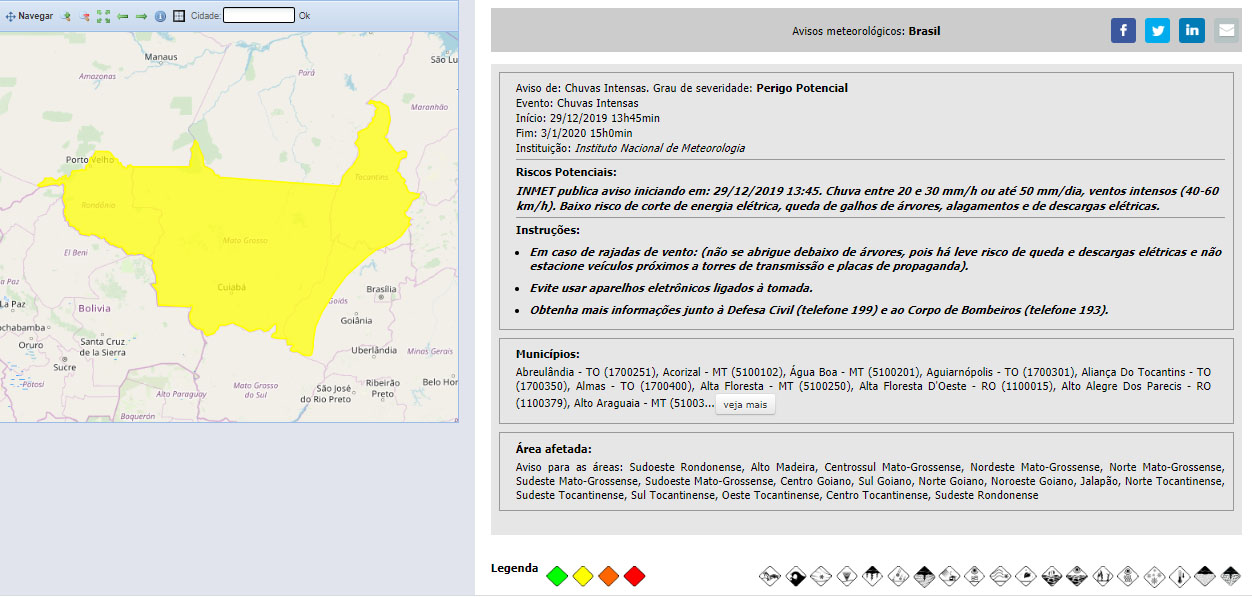This screenshot has height=597, width=1252.
Task: Click the yellow legend diamond
Action: (x=583, y=576)
